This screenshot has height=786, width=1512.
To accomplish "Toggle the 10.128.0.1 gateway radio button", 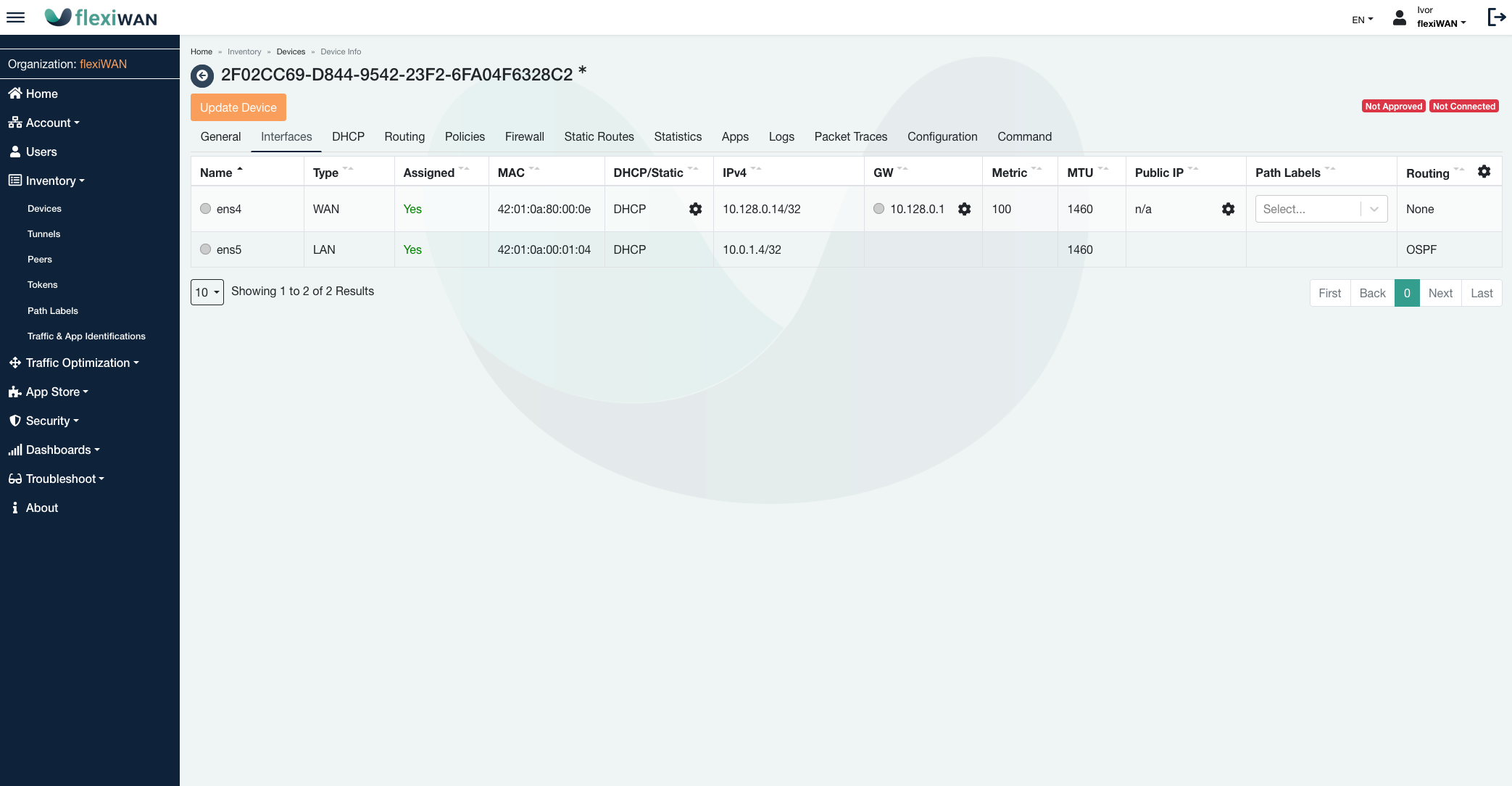I will (x=878, y=209).
